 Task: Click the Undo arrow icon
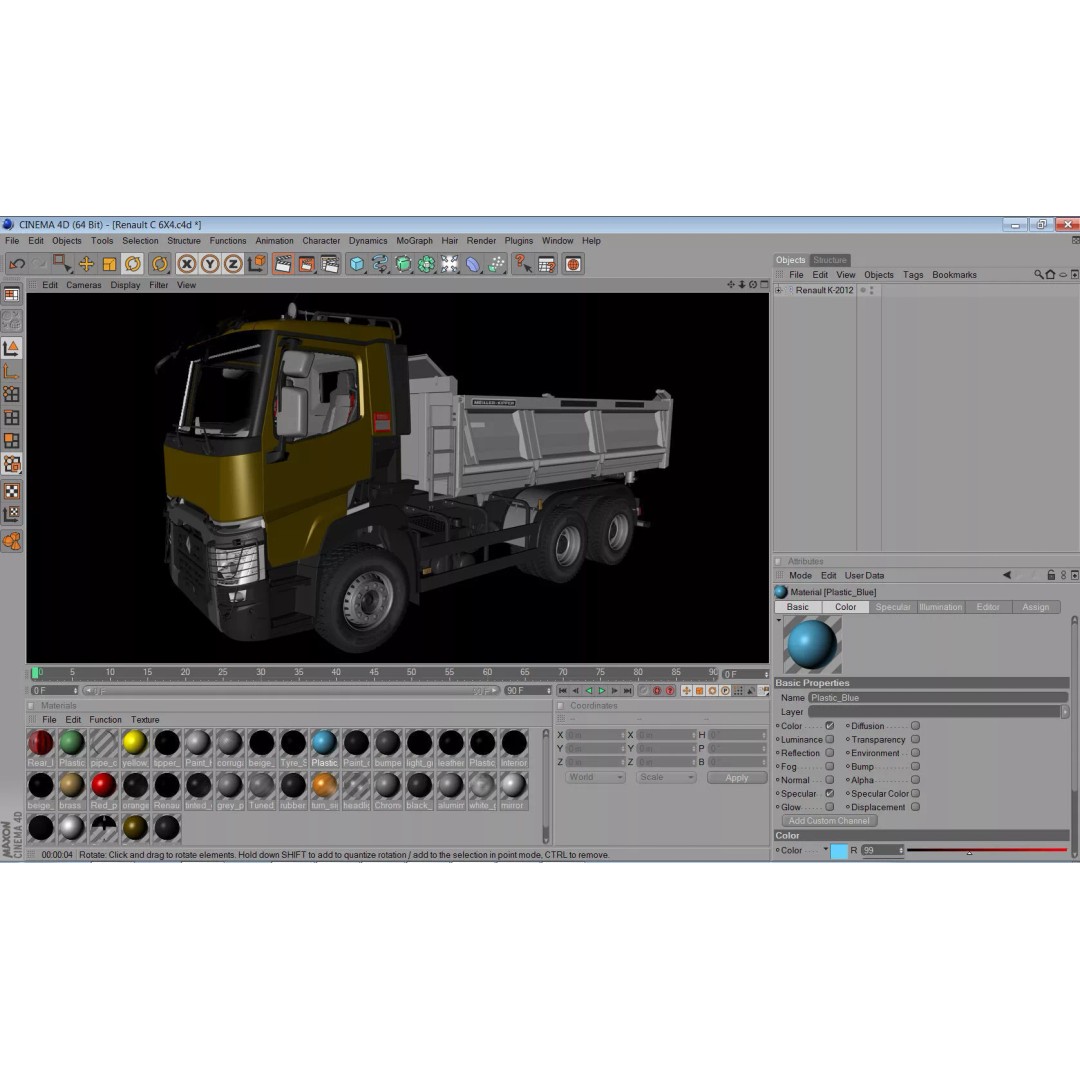coord(17,264)
